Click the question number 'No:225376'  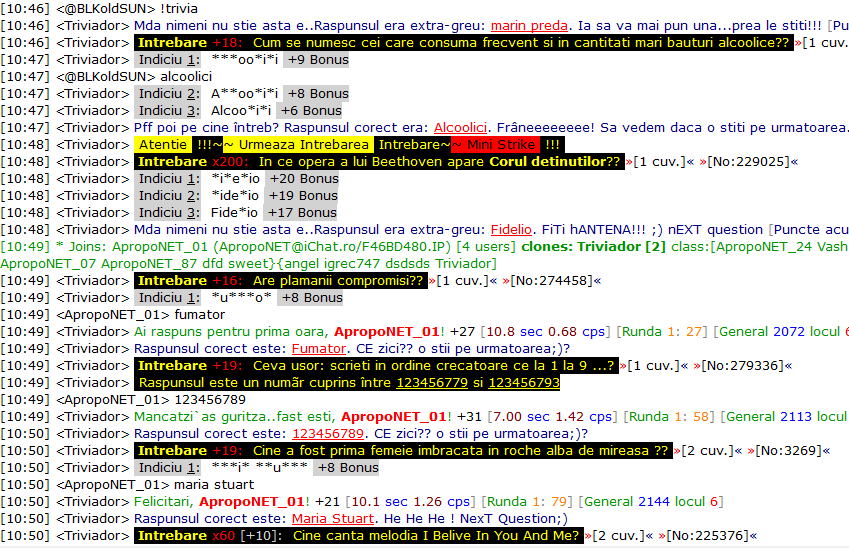pos(707,536)
